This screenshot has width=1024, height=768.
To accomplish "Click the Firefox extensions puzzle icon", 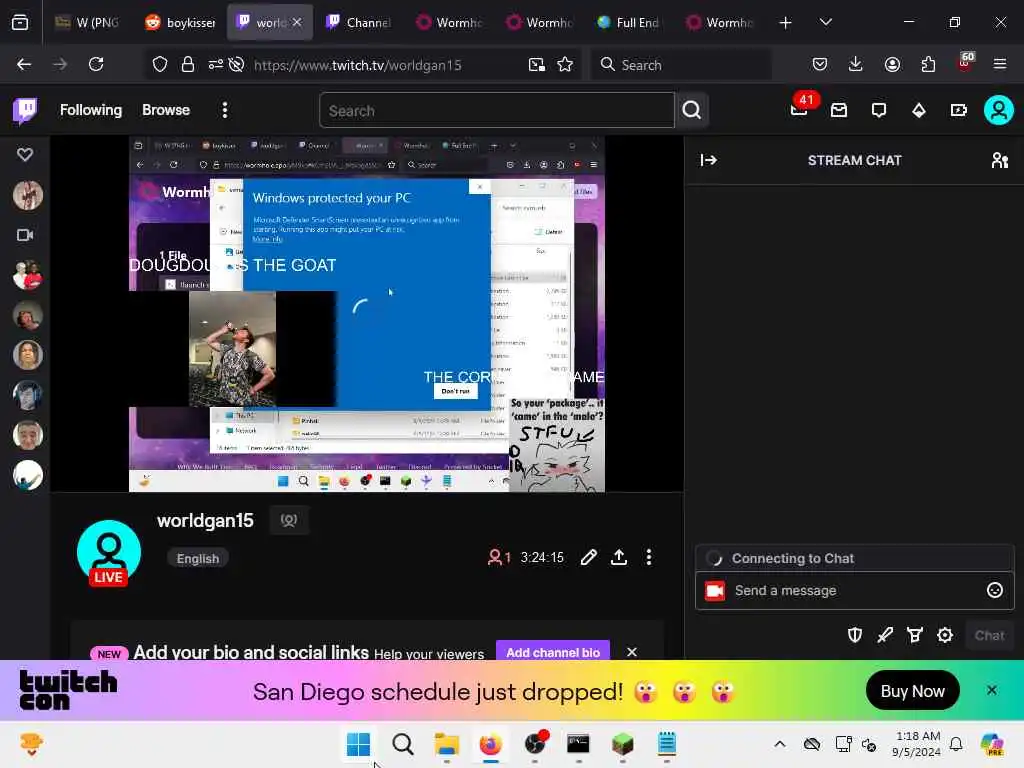I will coord(928,64).
